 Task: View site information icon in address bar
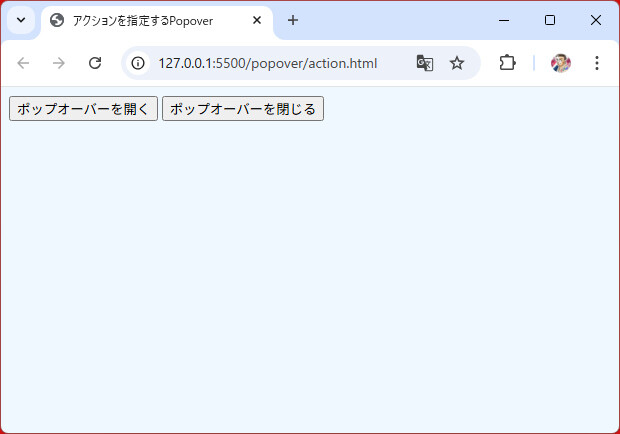[138, 63]
